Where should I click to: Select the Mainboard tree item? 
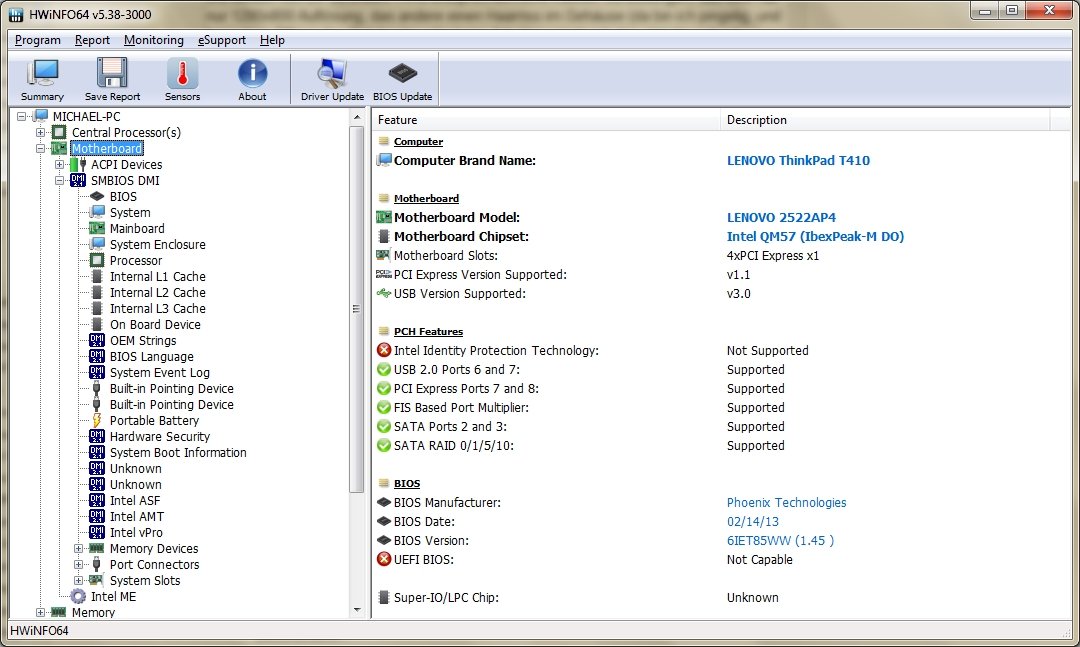[137, 228]
